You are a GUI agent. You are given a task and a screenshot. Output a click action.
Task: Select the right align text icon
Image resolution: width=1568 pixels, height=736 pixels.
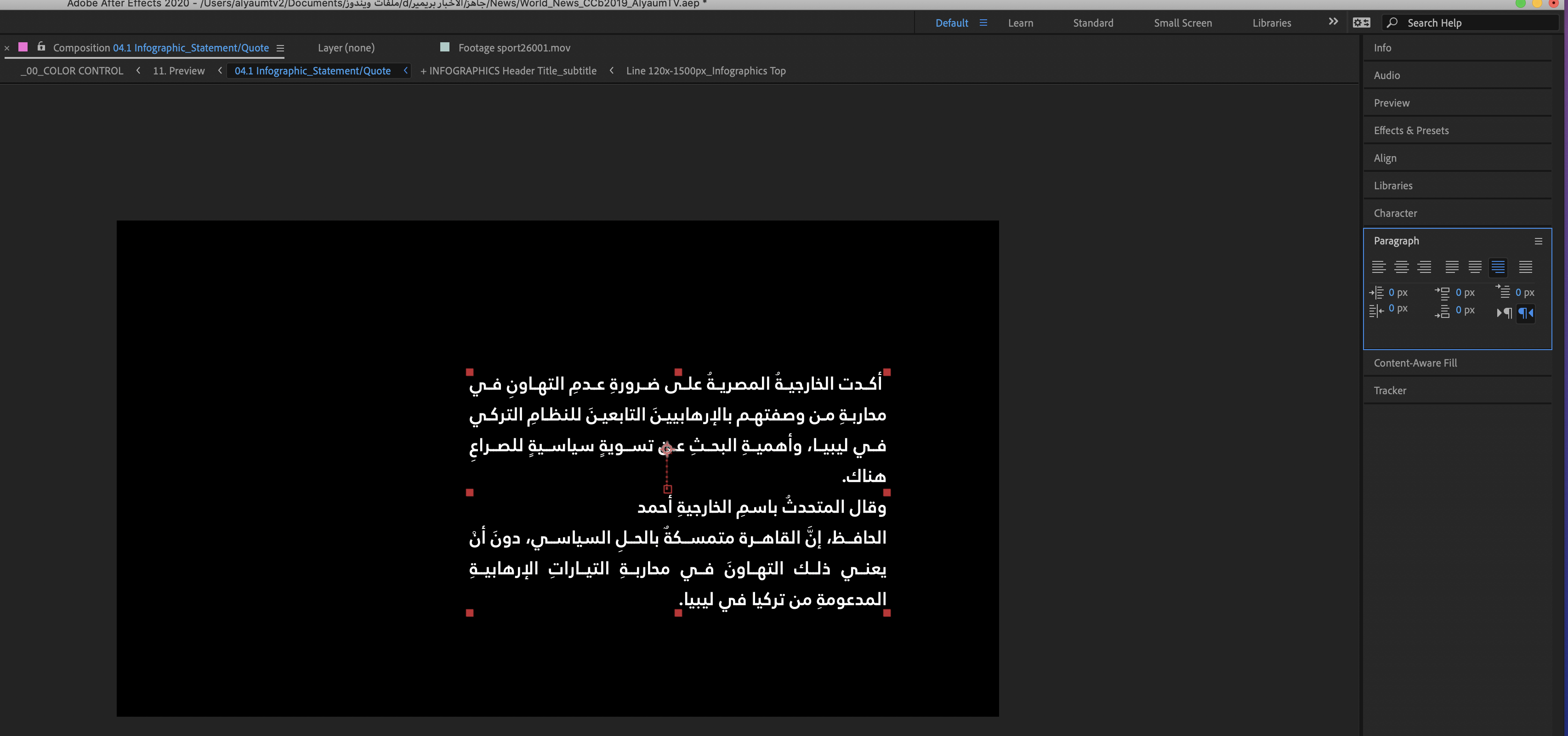[x=1425, y=266]
